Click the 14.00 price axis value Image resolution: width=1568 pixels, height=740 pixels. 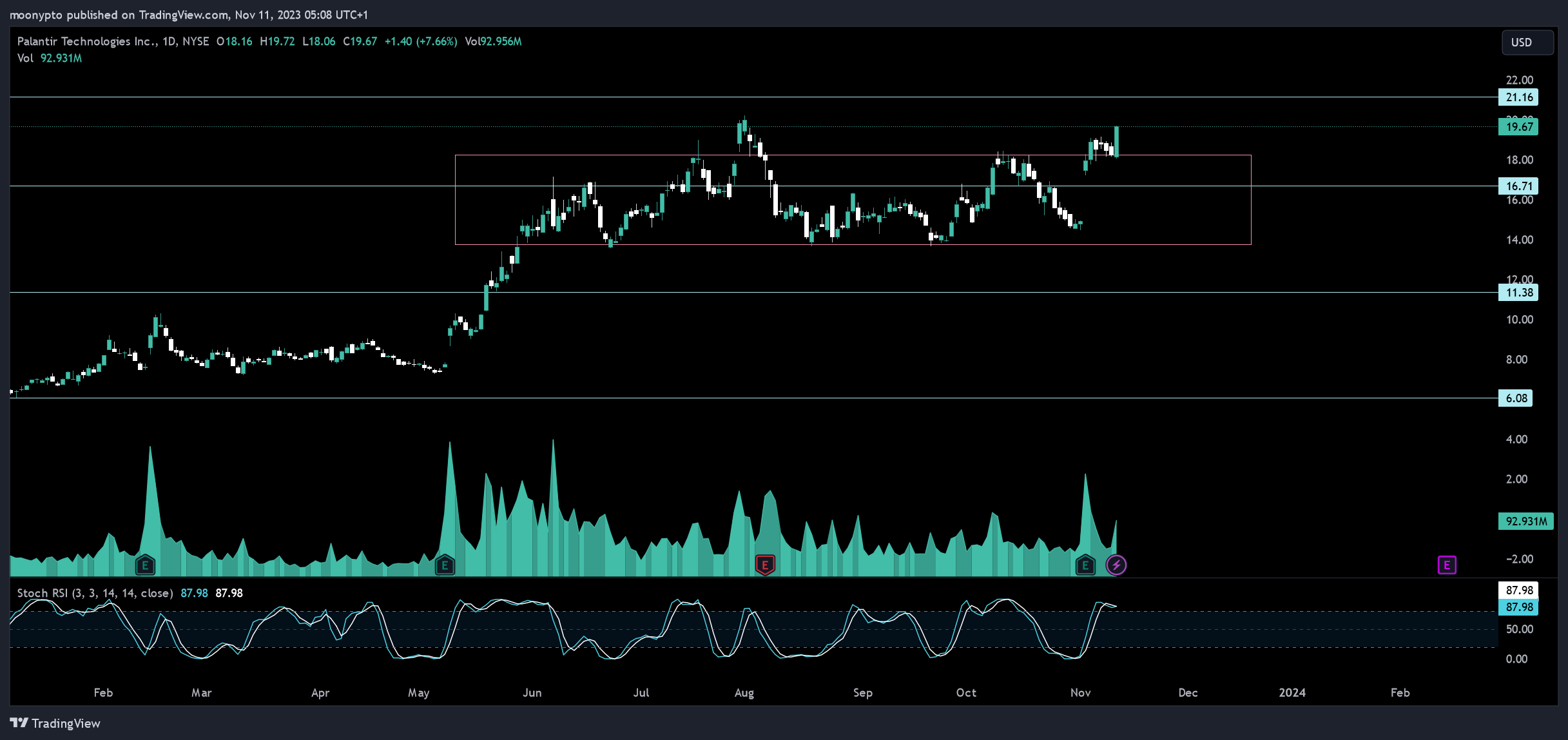pyautogui.click(x=1519, y=240)
